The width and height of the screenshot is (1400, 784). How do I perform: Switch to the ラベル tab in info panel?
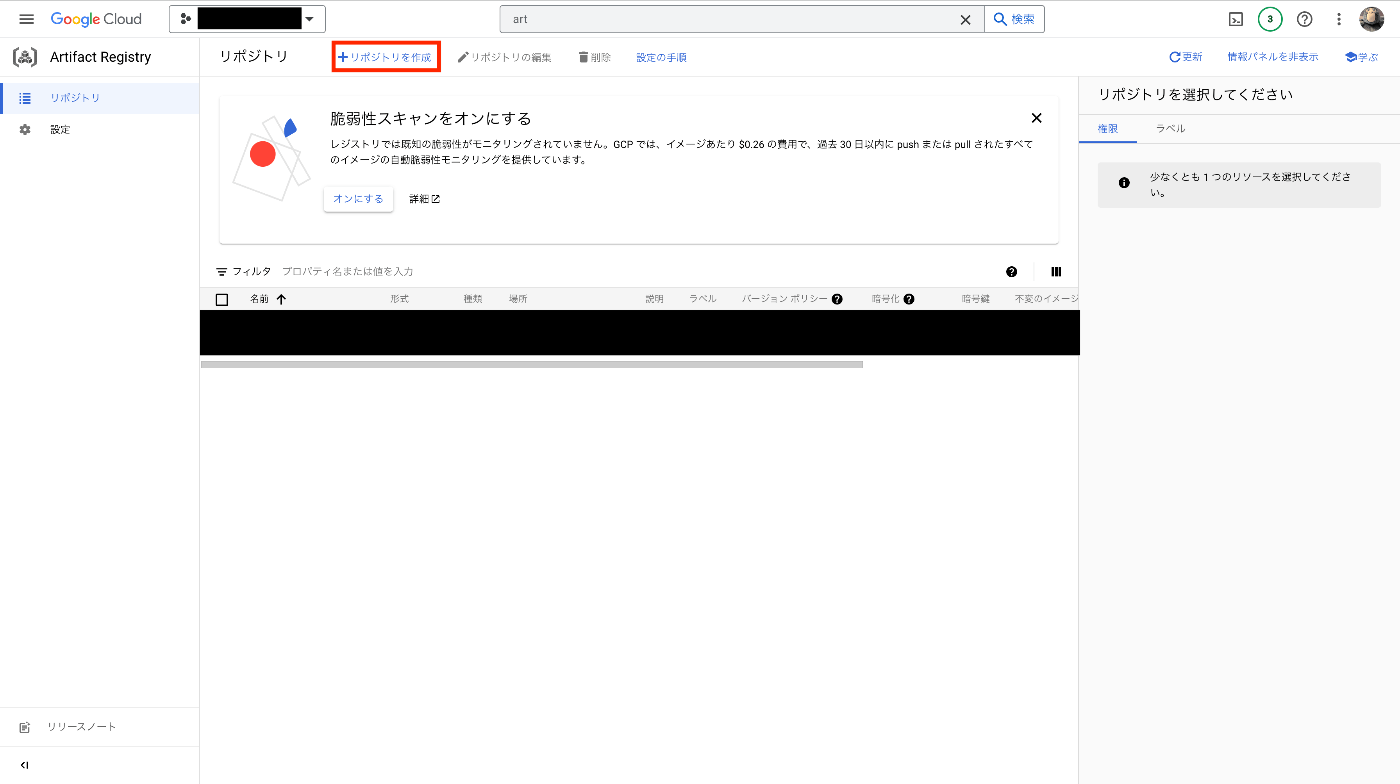click(x=1170, y=129)
